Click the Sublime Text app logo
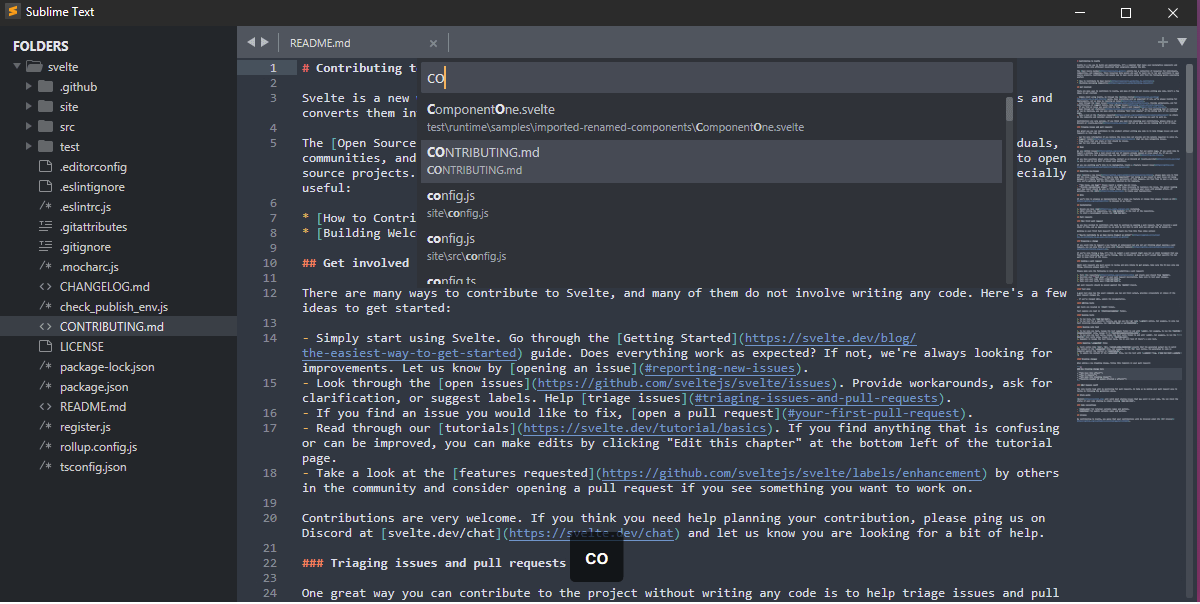1200x604 pixels. [x=13, y=13]
